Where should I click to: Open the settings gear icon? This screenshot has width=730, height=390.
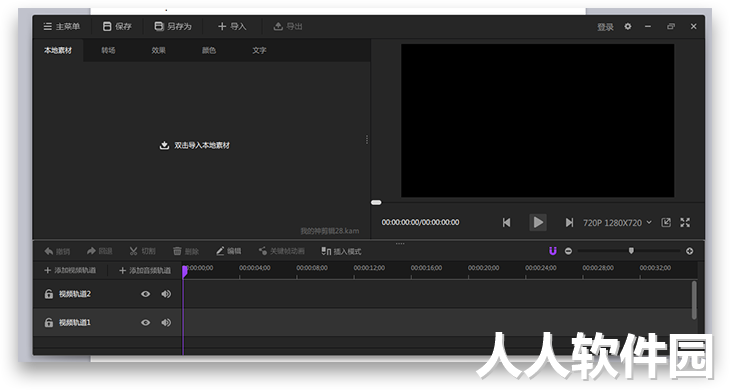[x=628, y=27]
